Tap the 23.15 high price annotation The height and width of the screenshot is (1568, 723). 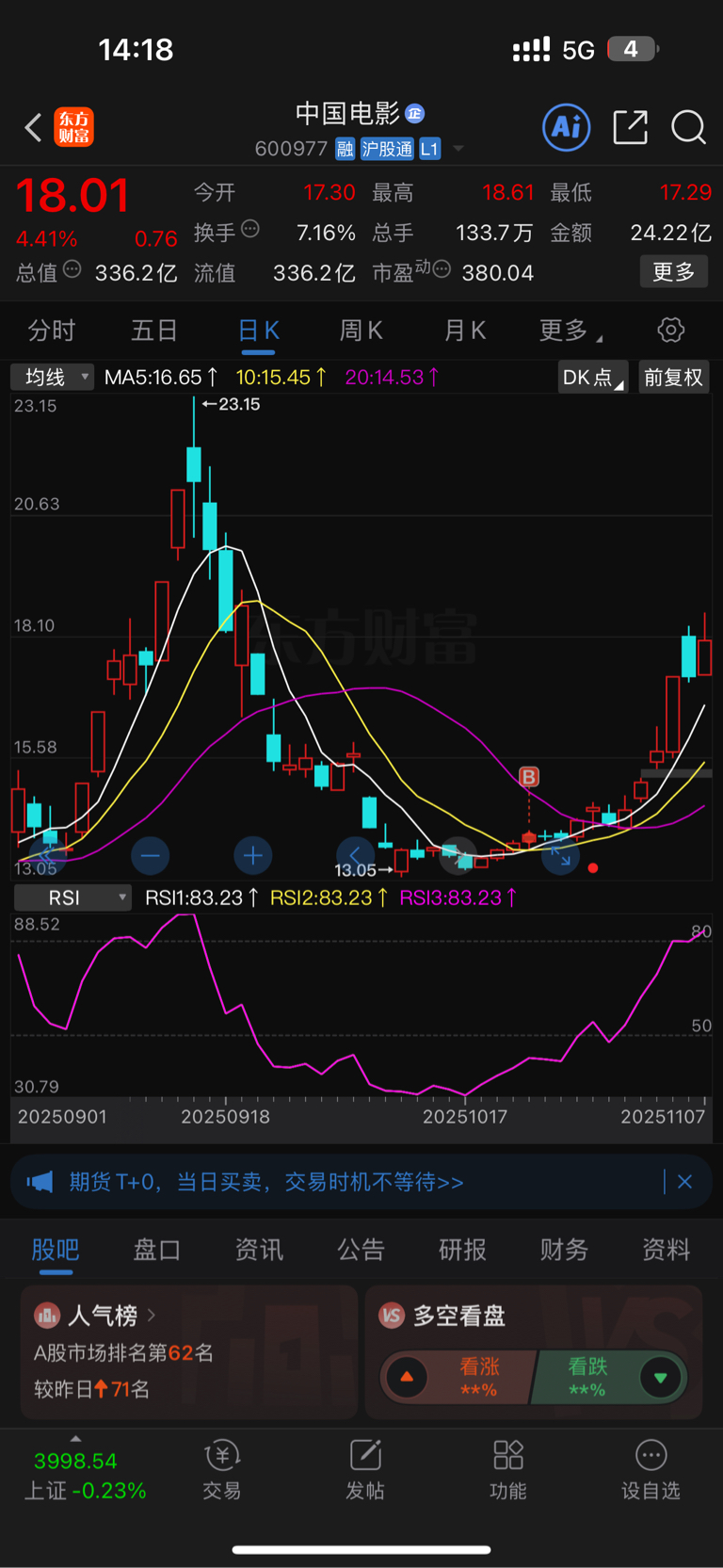[232, 404]
